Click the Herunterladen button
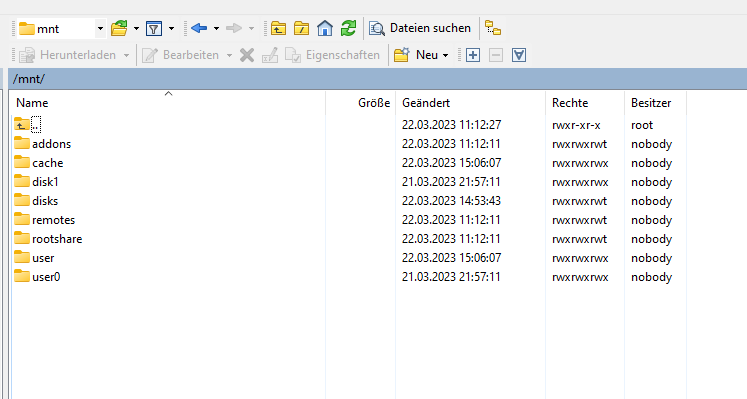 68,55
